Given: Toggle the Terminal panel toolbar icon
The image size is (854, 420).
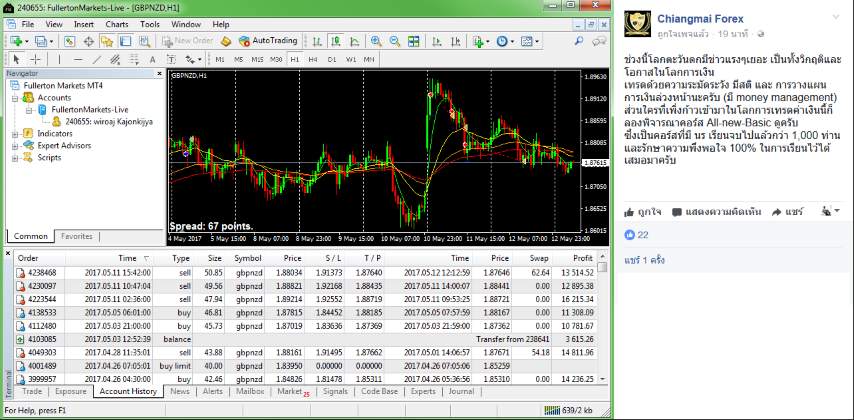Looking at the screenshot, I should pyautogui.click(x=125, y=41).
